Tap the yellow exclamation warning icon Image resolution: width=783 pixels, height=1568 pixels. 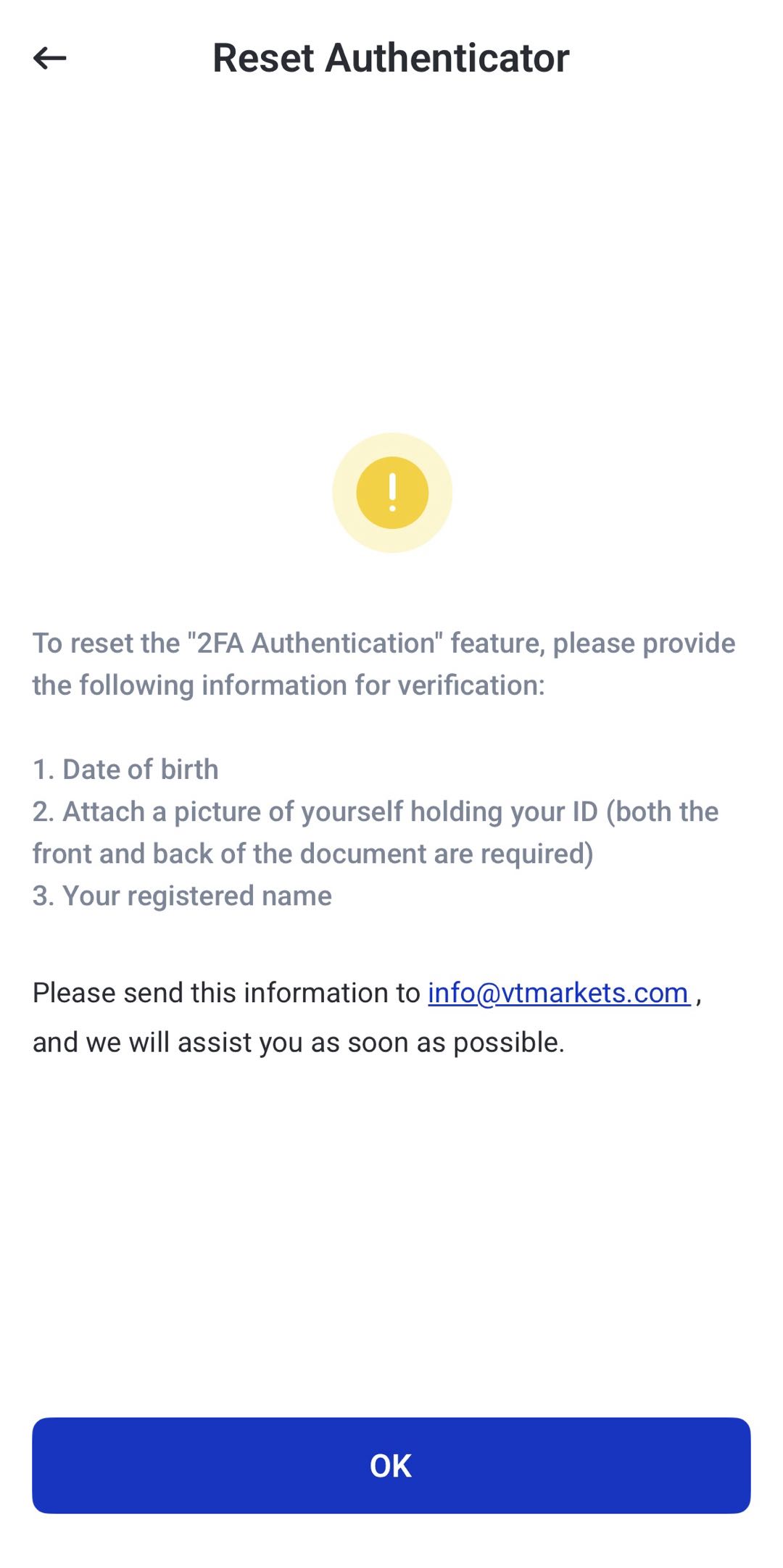tap(392, 493)
